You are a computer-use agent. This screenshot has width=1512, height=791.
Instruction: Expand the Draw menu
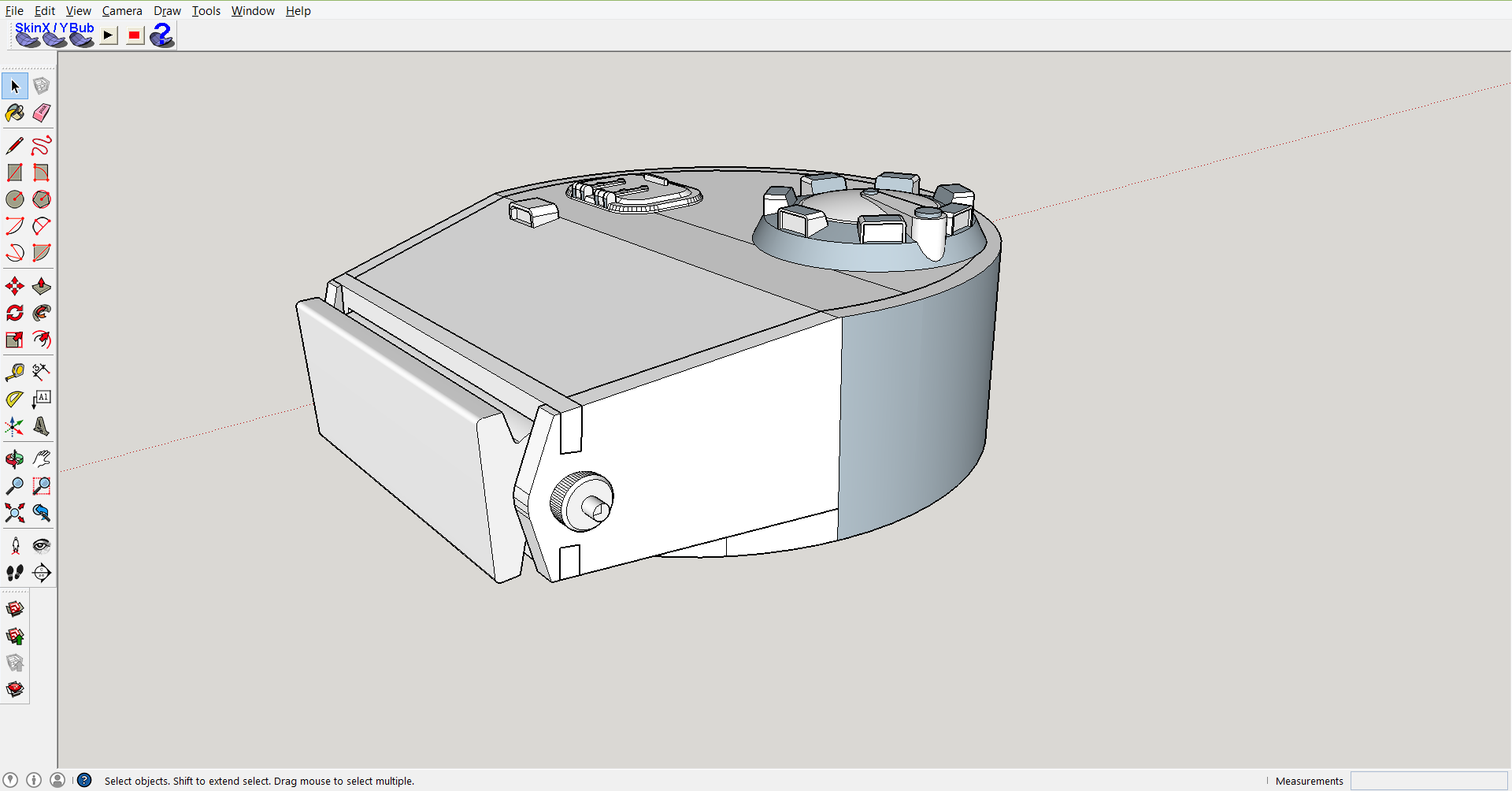click(x=167, y=11)
